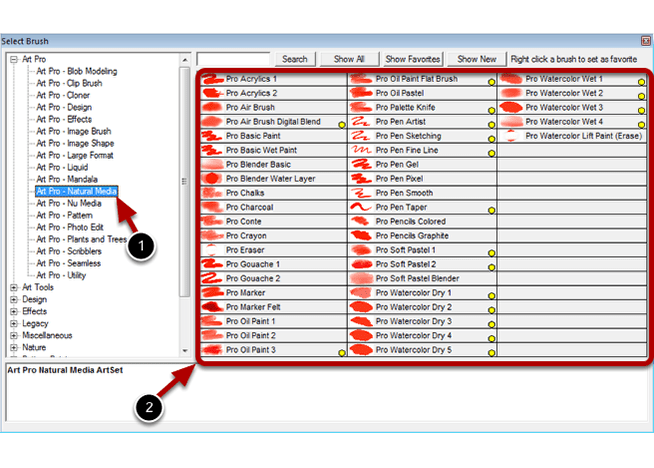Toggle the favorite marker on Pro Oil Paint 3
Image resolution: width=654 pixels, height=468 pixels.
(342, 353)
